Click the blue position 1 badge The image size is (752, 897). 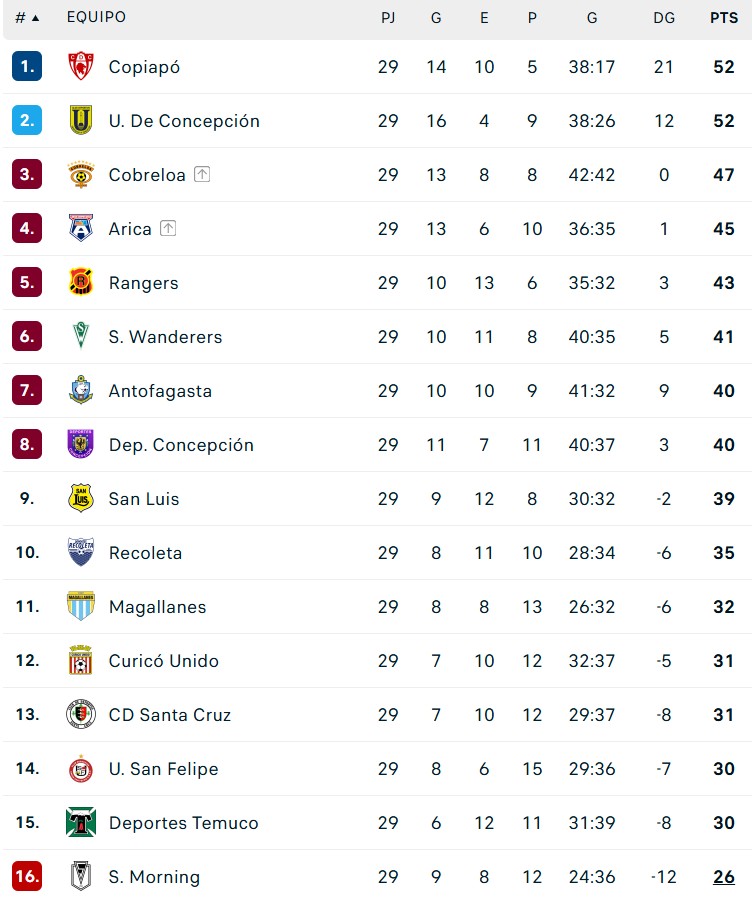coord(27,67)
